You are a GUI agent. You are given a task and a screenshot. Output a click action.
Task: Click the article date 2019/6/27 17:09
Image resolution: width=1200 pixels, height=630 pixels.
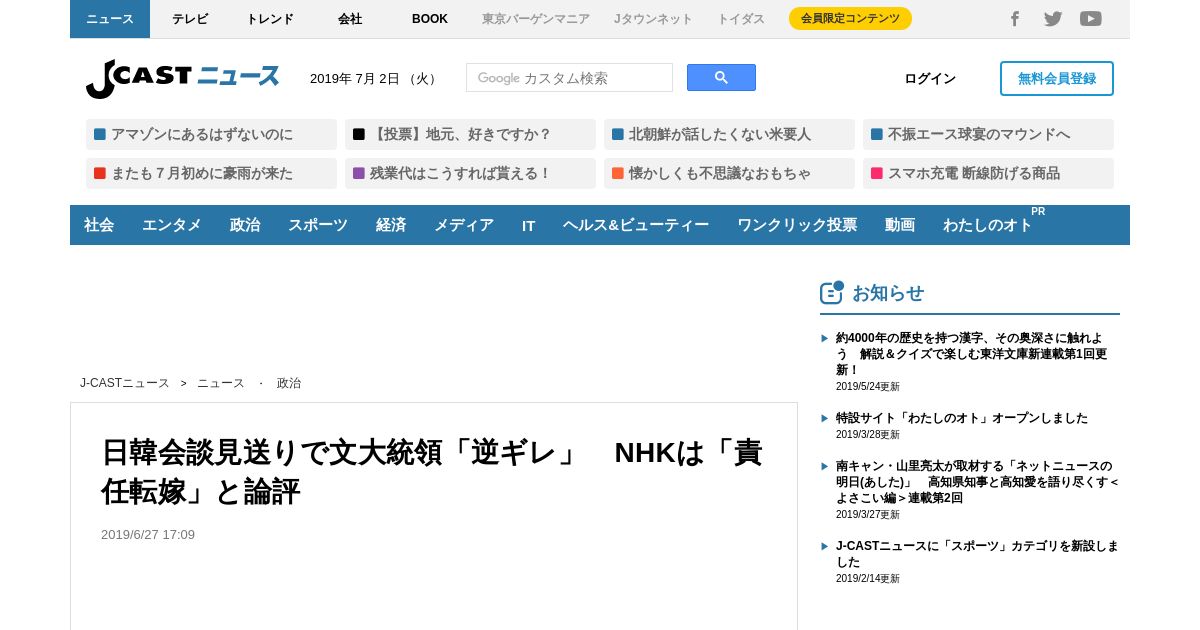(148, 535)
